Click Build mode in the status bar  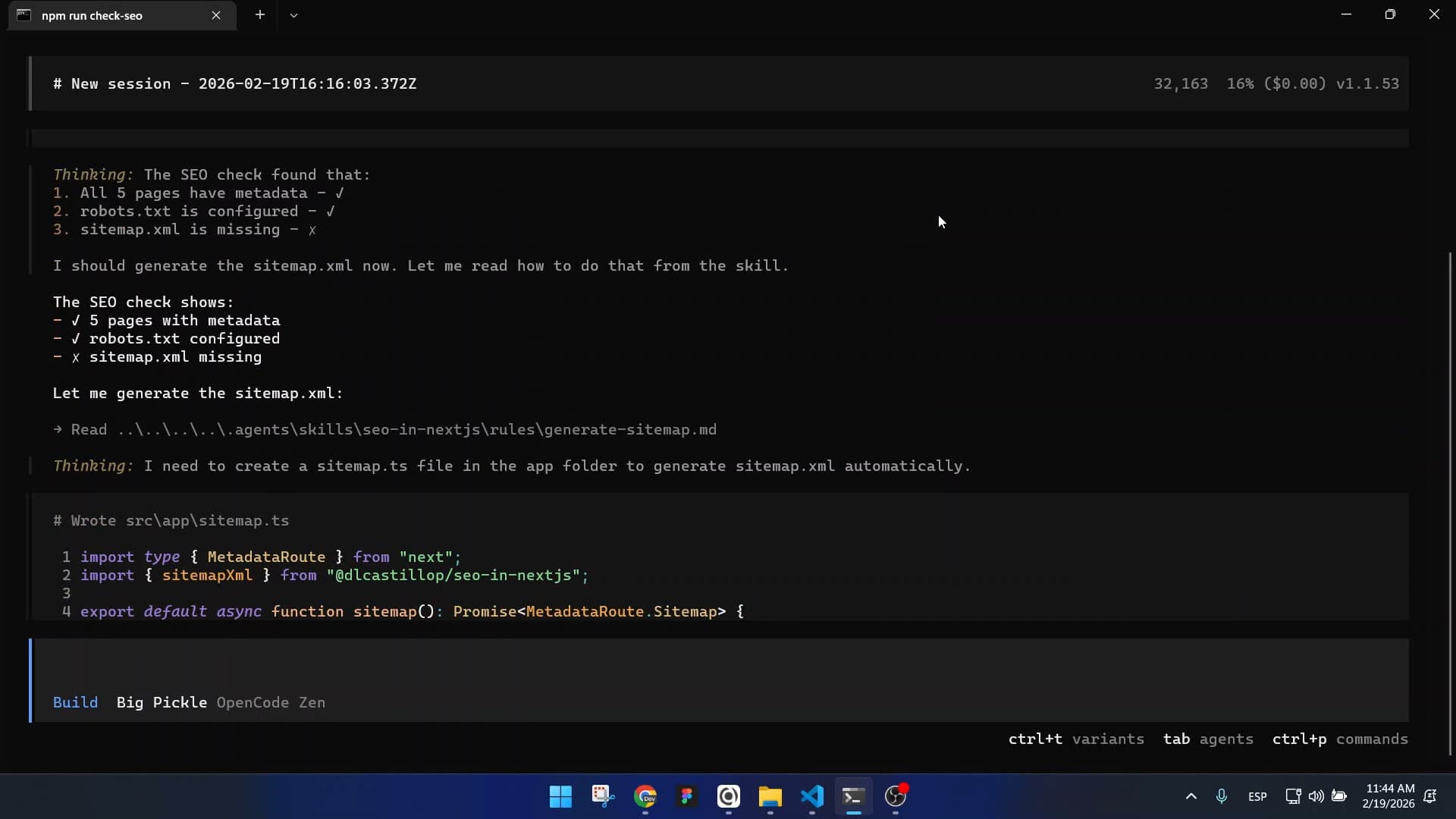75,702
